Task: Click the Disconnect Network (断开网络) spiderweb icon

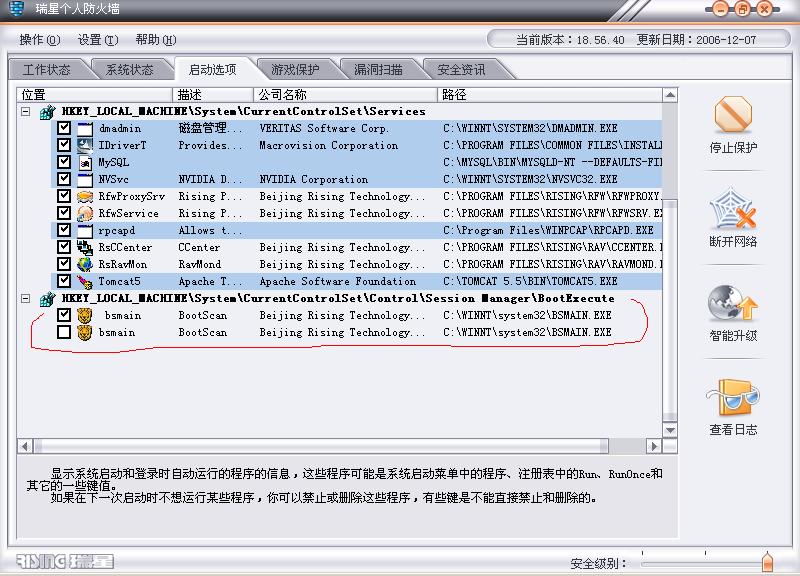Action: [x=733, y=209]
